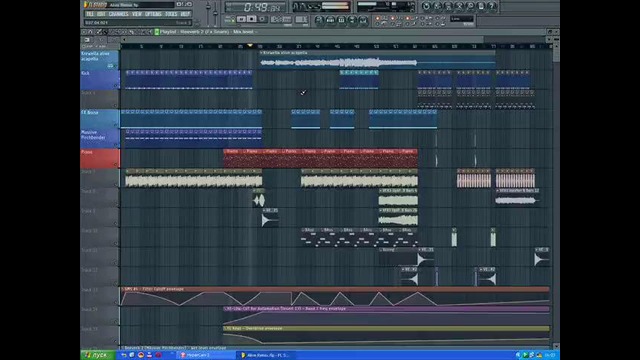Screen dimensions: 640x360
Task: Open the TOOLS menu
Action: pos(171,14)
